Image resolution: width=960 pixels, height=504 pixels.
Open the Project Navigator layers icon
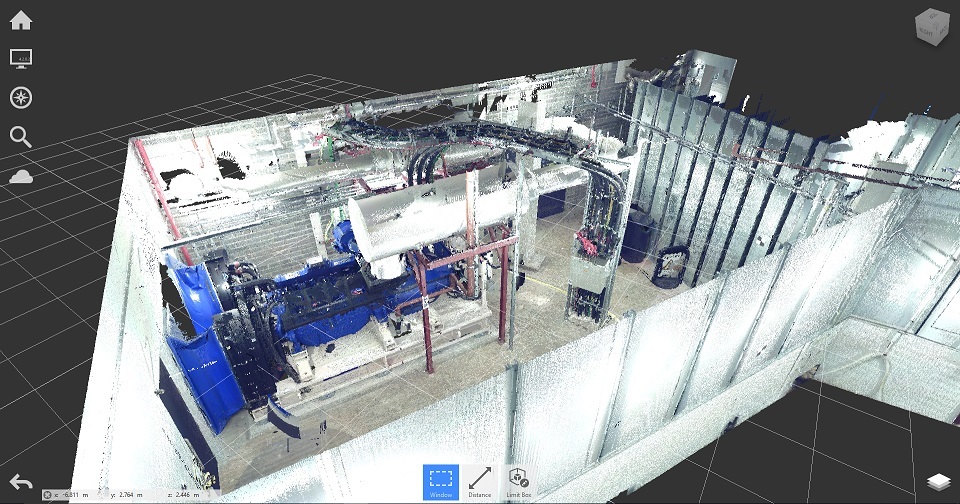937,482
